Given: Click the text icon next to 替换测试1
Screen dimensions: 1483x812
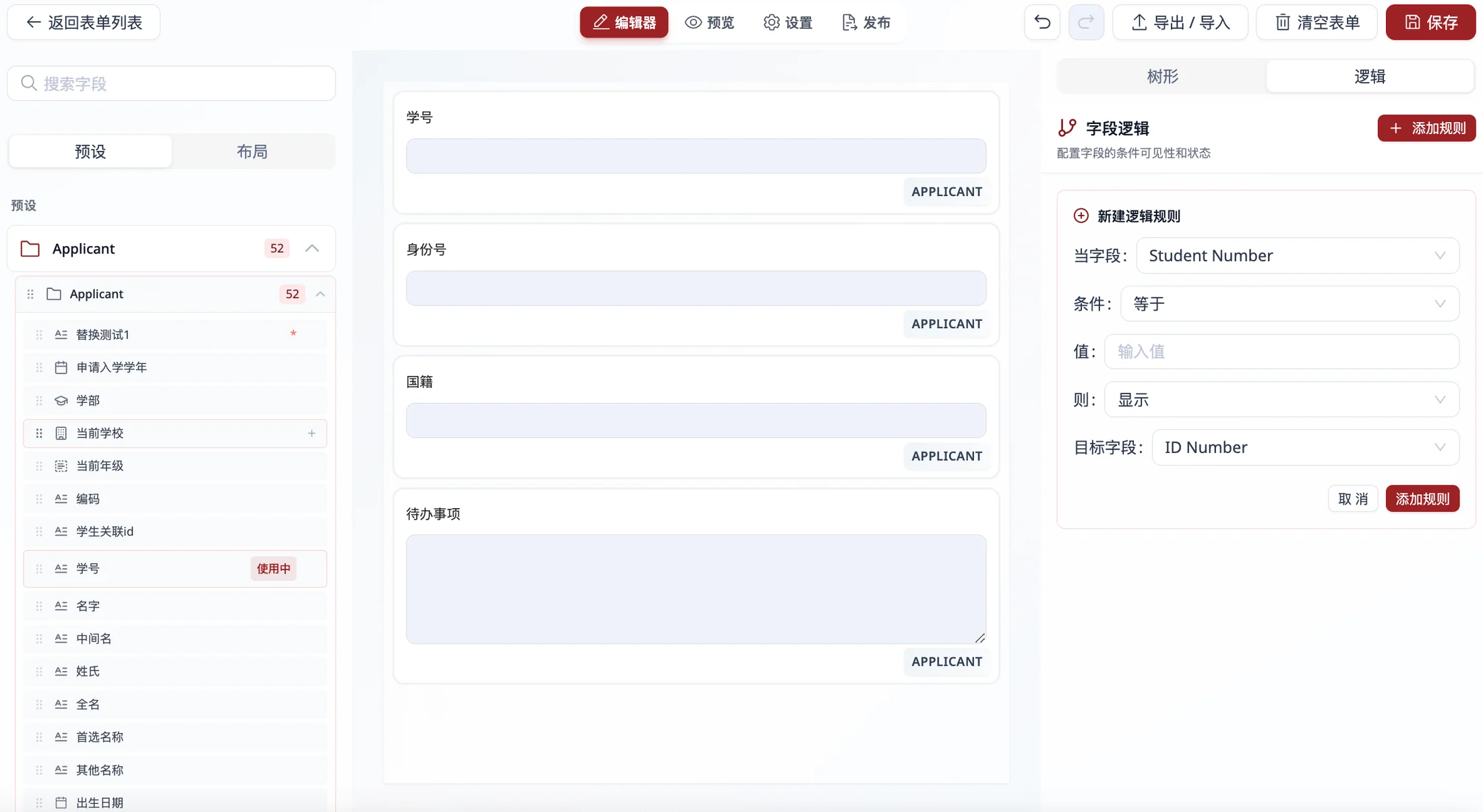Looking at the screenshot, I should (61, 334).
